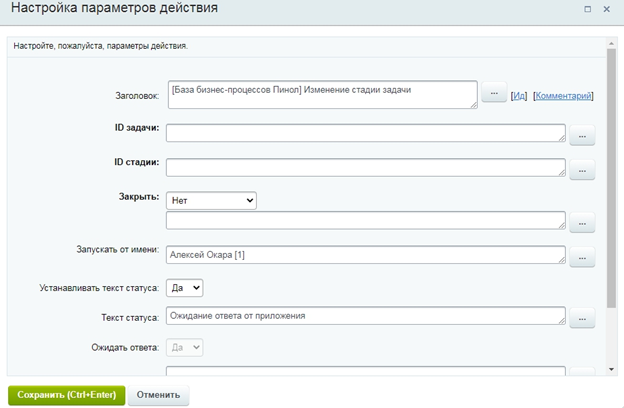Click ellipsis button beside Текст статуса field
Viewport: 624px width, 408px height.
(x=582, y=319)
